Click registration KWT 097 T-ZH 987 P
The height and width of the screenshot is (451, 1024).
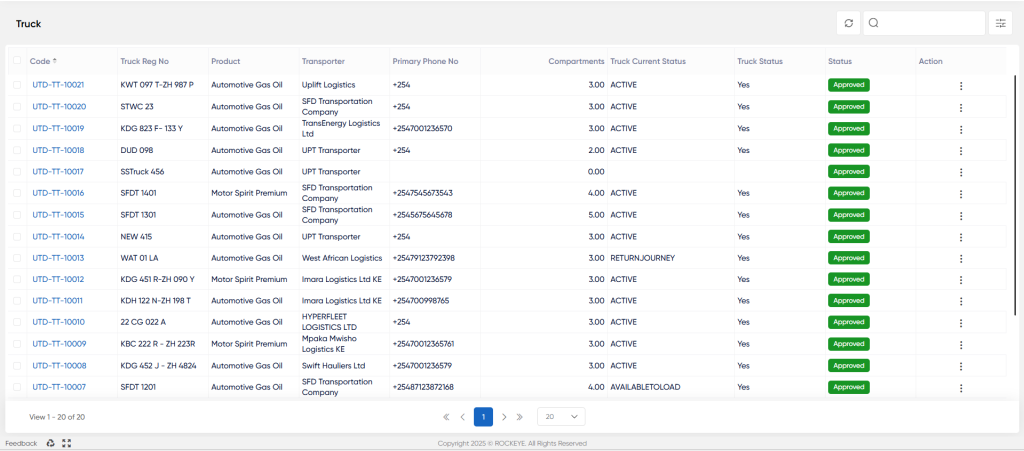tap(157, 85)
